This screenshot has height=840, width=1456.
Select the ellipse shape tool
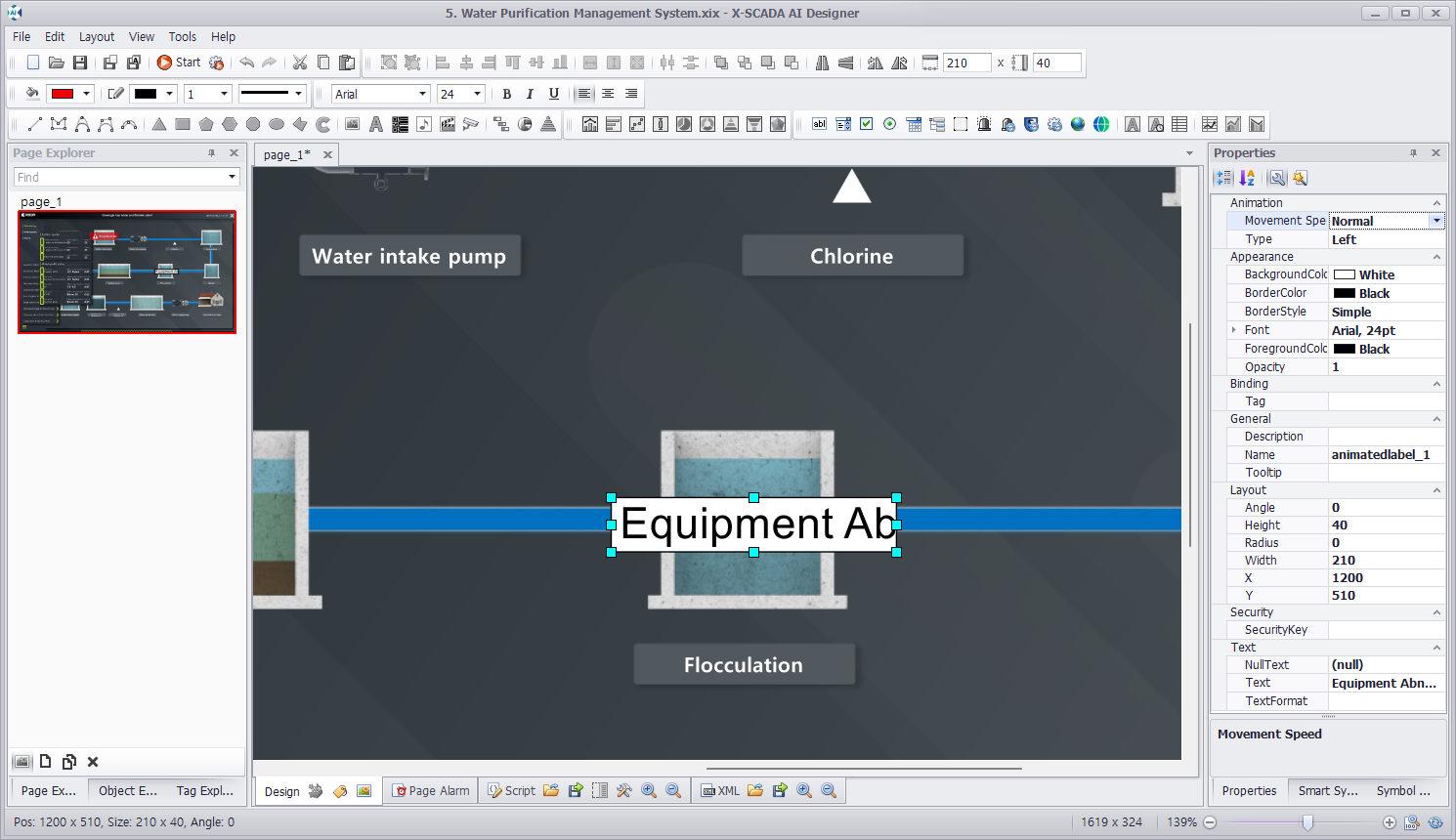click(277, 124)
